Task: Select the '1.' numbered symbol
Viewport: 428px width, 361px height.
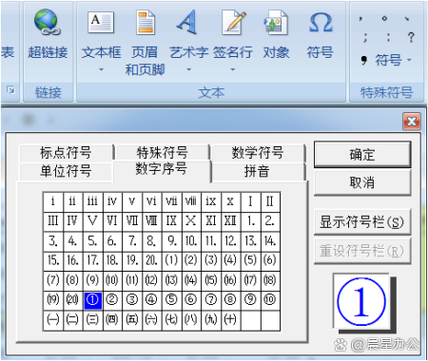Action: (x=250, y=221)
